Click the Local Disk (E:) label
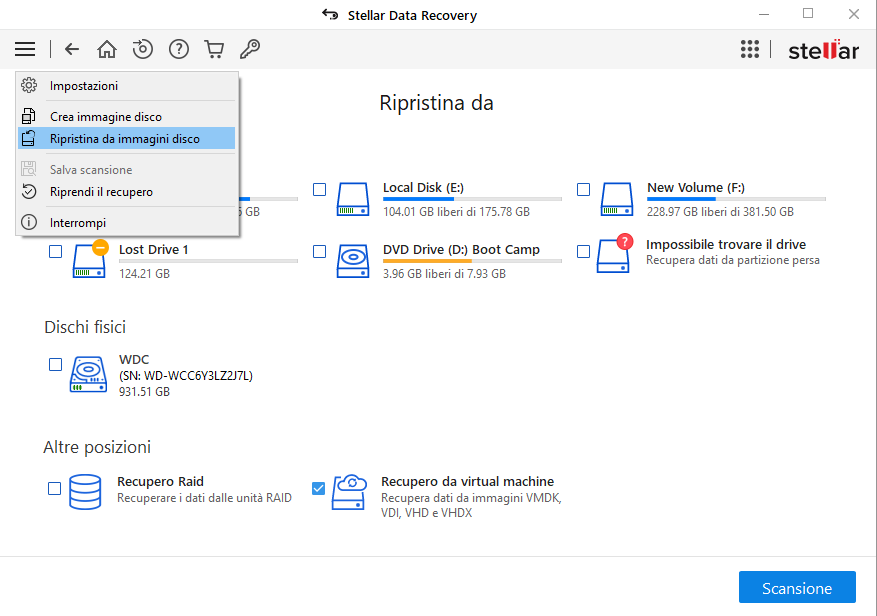 click(x=423, y=187)
